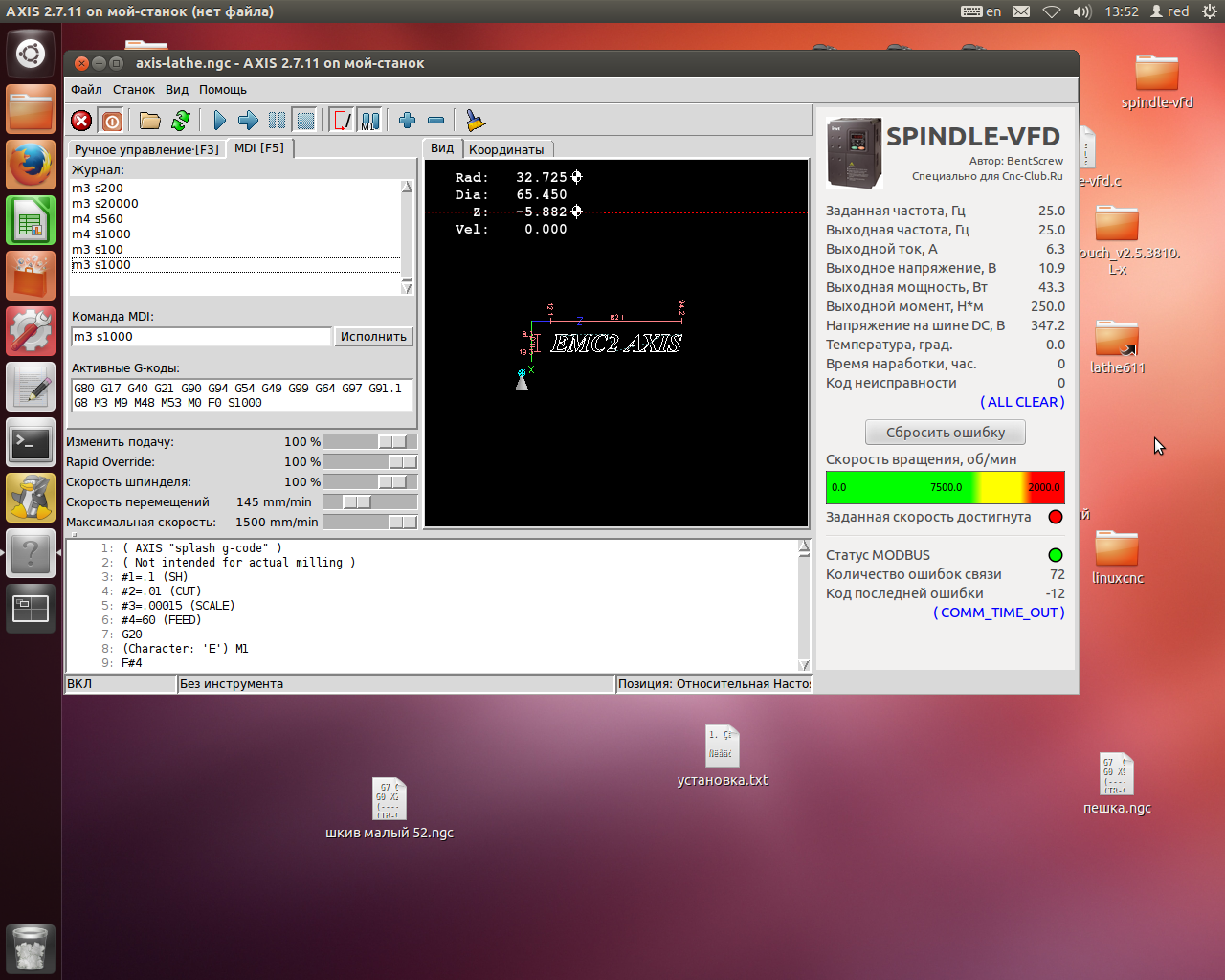The width and height of the screenshot is (1225, 980).
Task: Toggle the red emergency stop button
Action: tap(81, 121)
